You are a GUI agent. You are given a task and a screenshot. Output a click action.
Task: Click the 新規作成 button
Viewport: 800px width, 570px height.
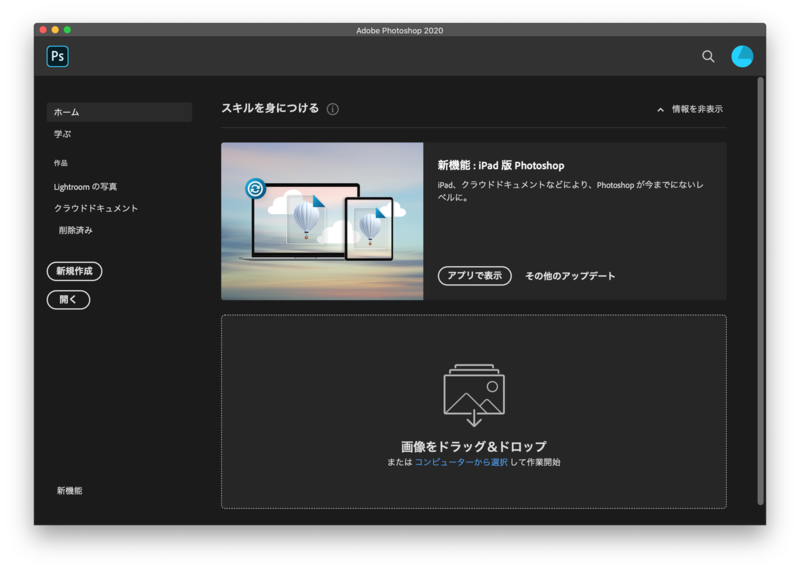coord(74,271)
